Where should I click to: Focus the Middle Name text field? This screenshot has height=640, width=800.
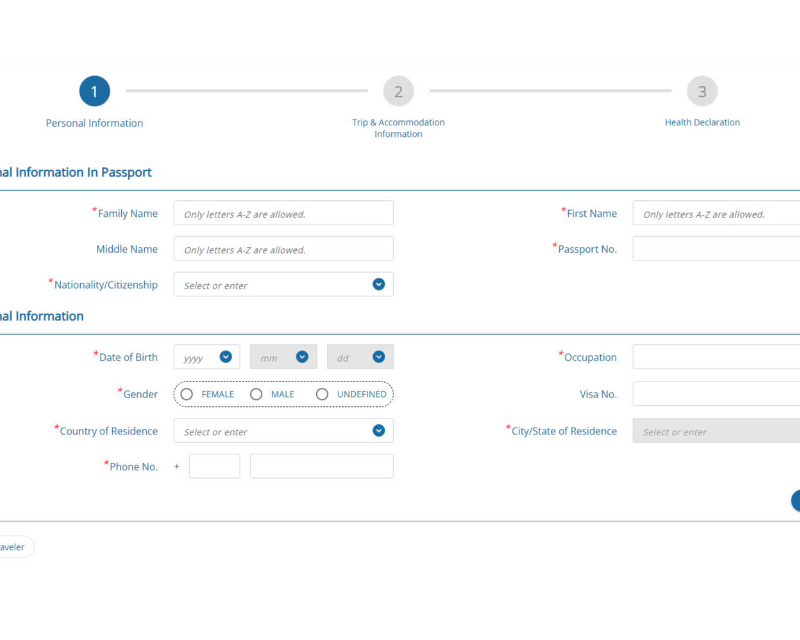click(x=283, y=249)
